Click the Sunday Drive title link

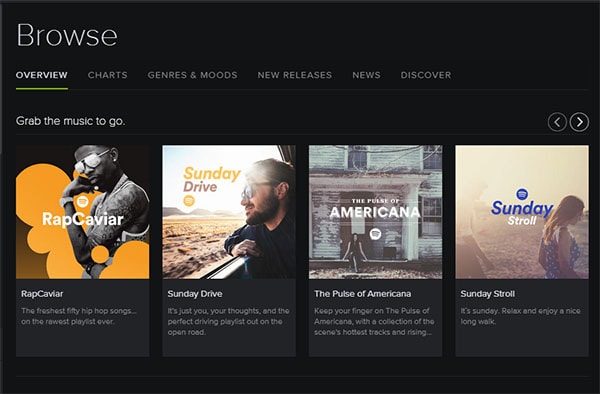[195, 294]
